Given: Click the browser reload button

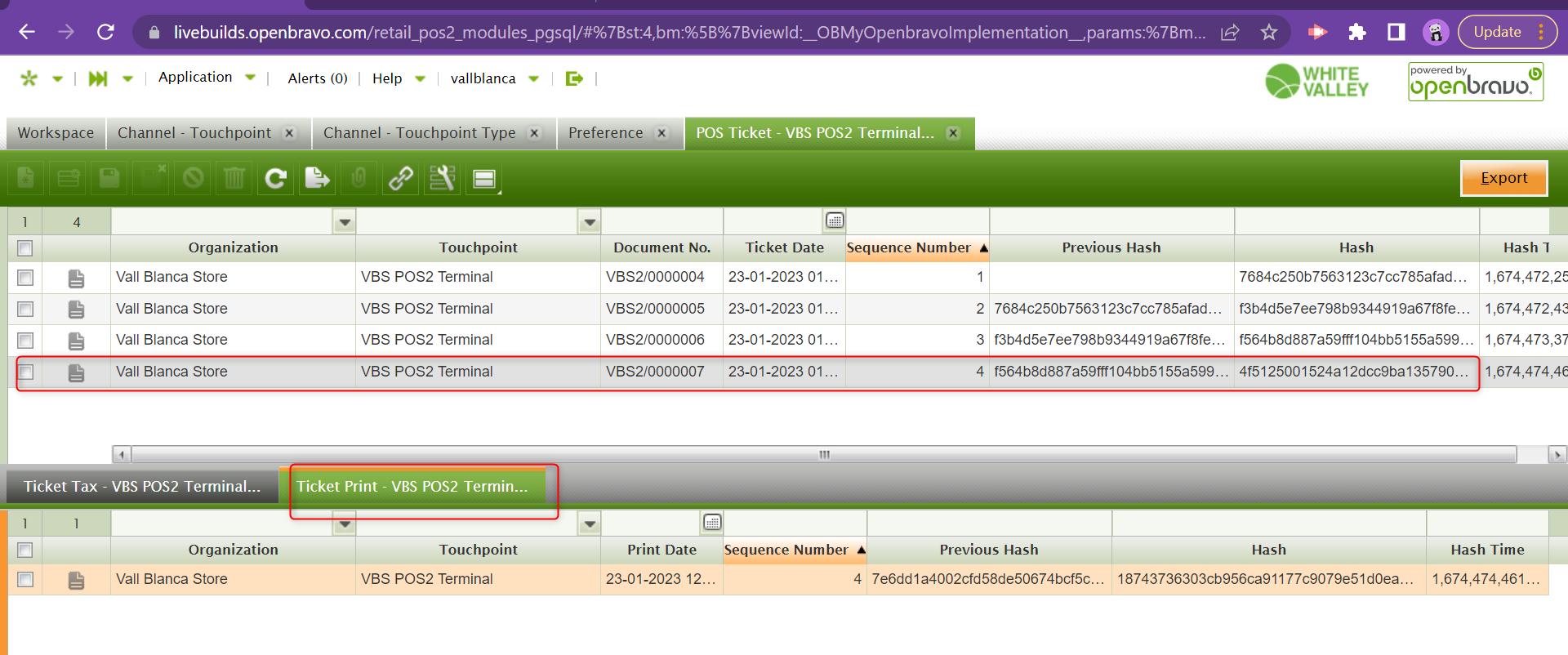Looking at the screenshot, I should click(105, 32).
